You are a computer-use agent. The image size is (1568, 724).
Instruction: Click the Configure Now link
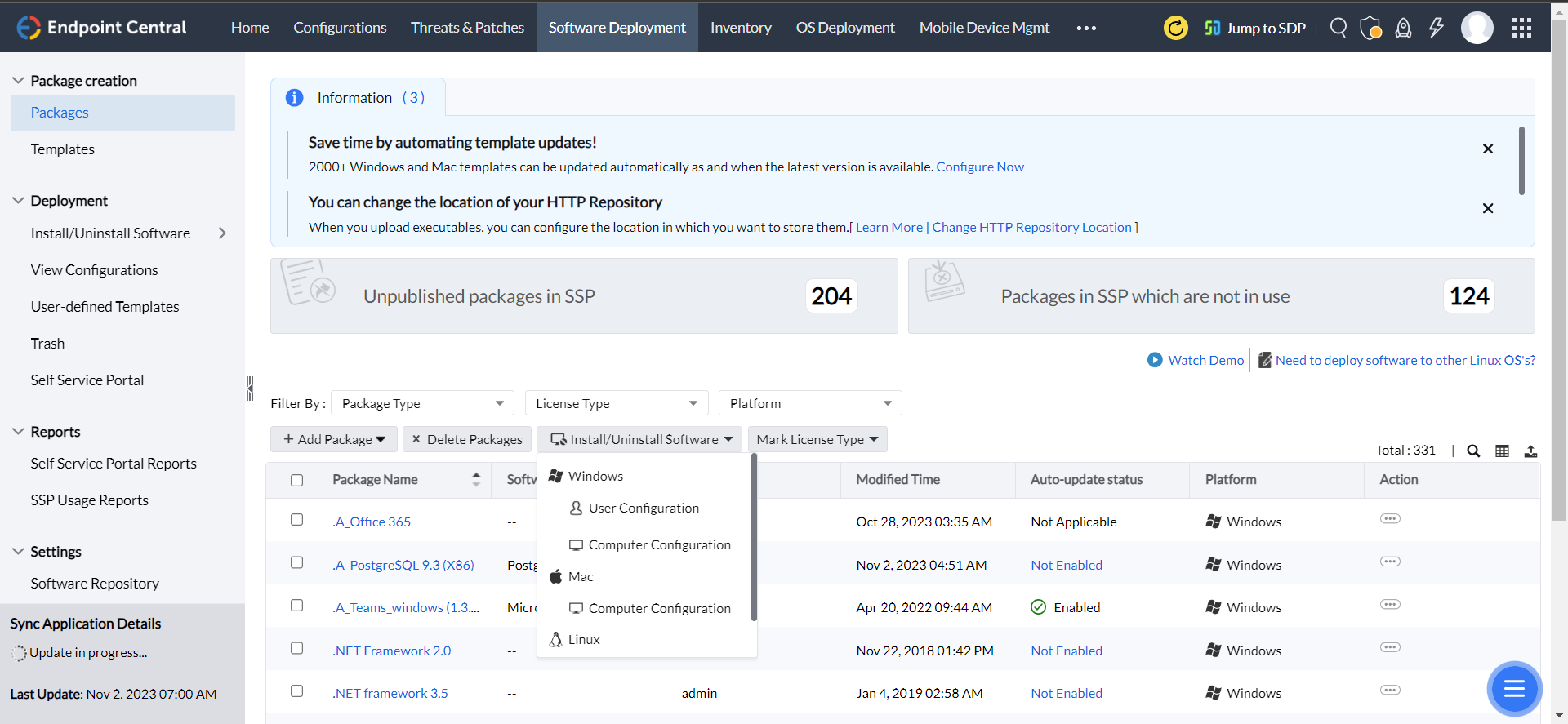[979, 167]
